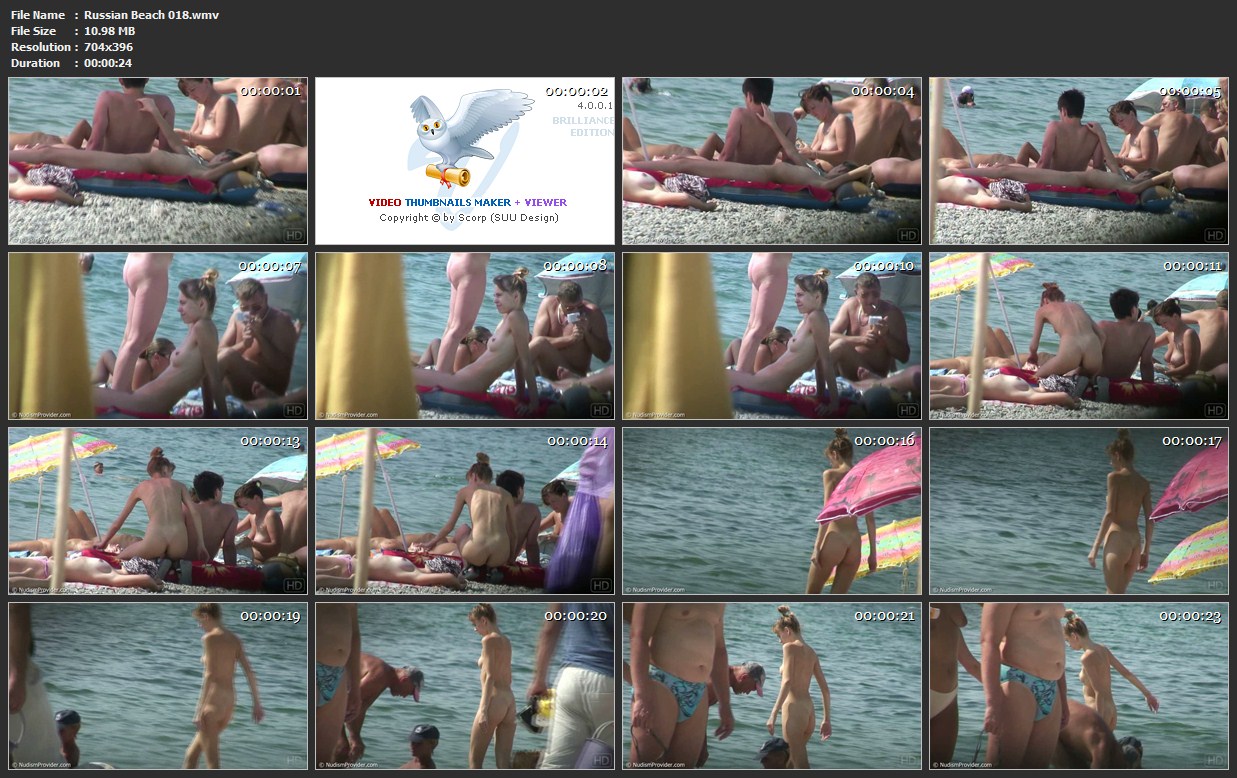Click the Video Thumbnails Maker + Viewer title
The height and width of the screenshot is (778, 1237).
coord(467,202)
